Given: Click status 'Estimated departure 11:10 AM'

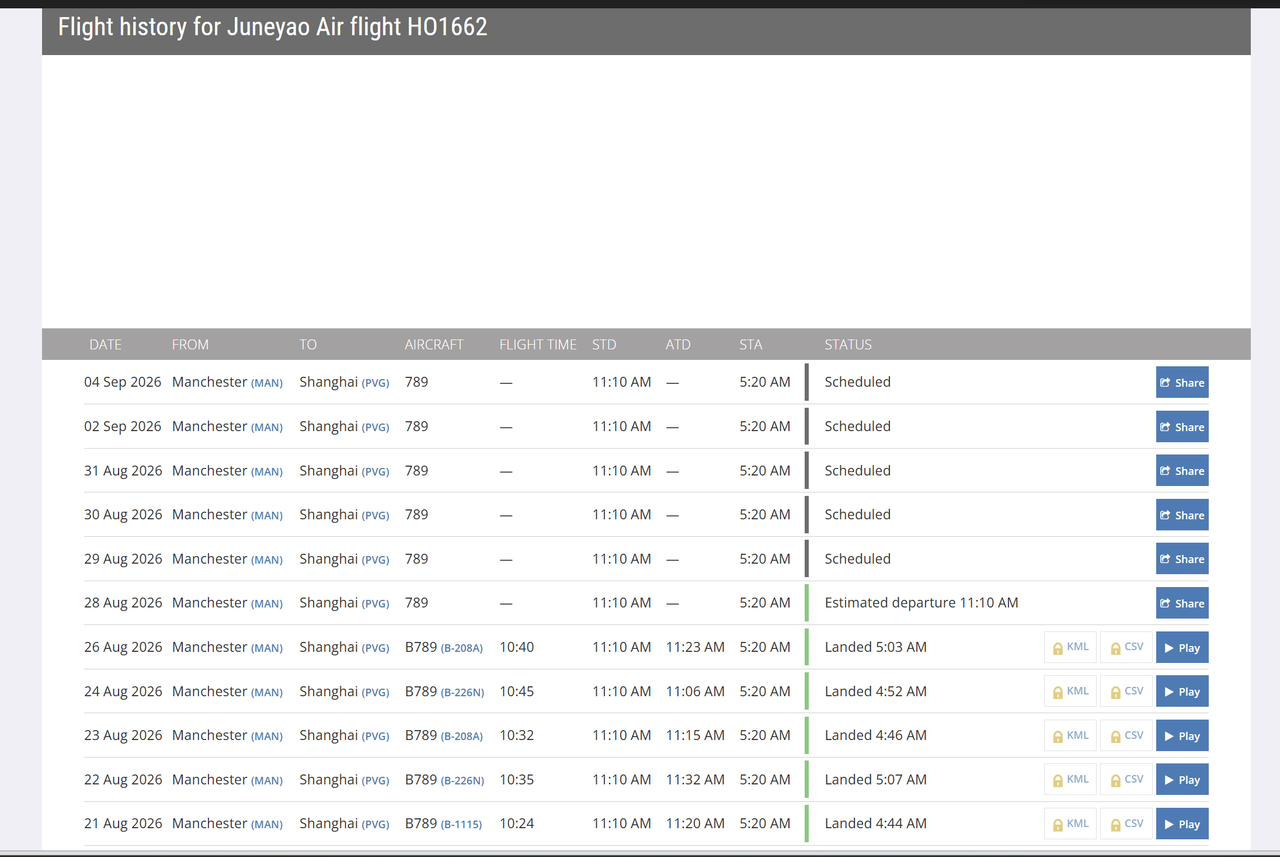Looking at the screenshot, I should click(x=922, y=603).
